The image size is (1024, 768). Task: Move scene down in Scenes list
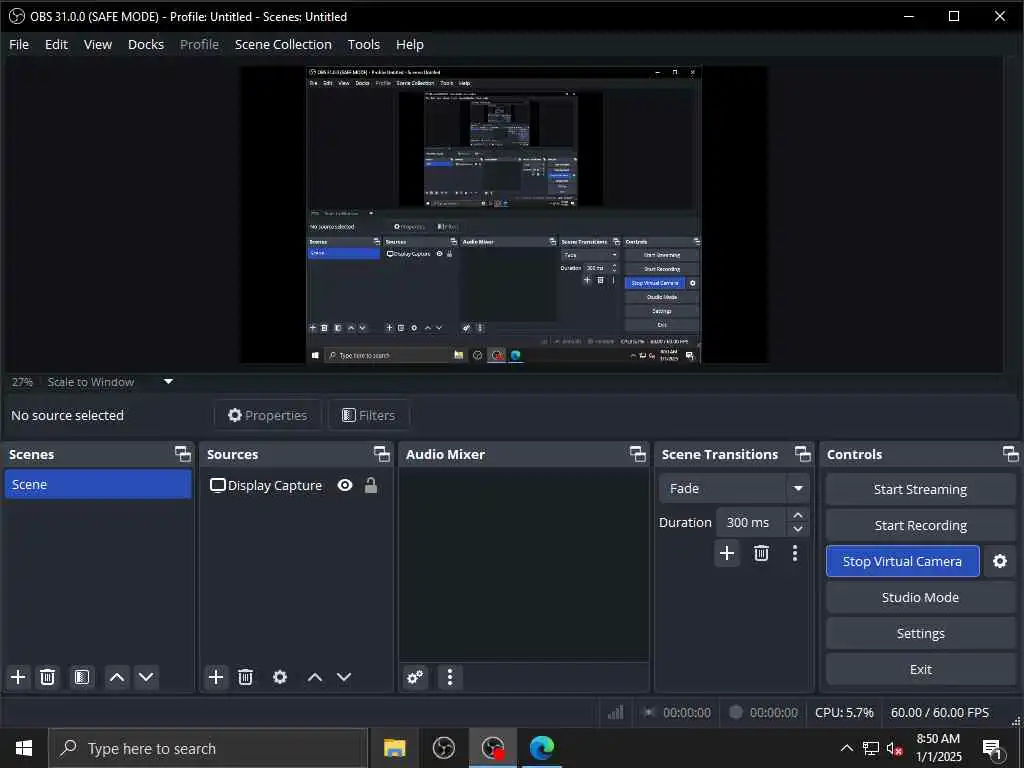146,677
